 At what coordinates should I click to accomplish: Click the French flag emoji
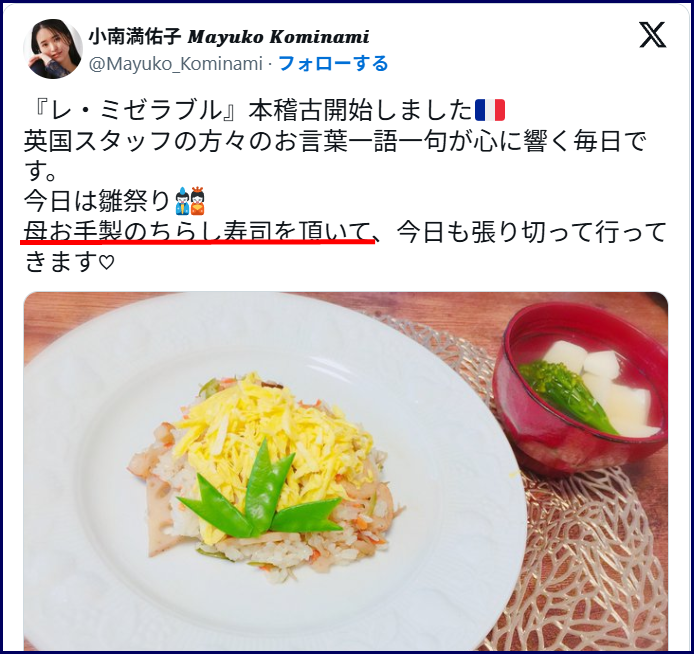tap(490, 111)
